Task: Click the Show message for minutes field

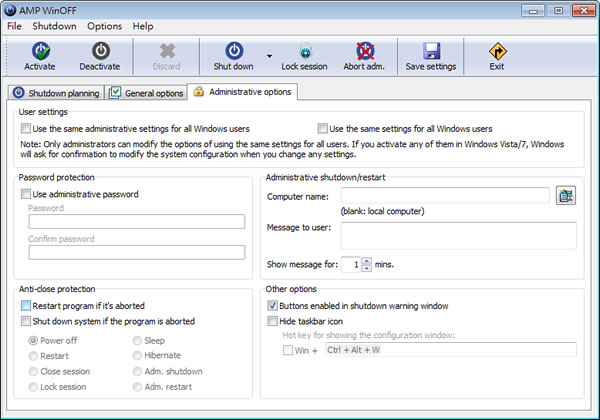Action: click(x=351, y=264)
